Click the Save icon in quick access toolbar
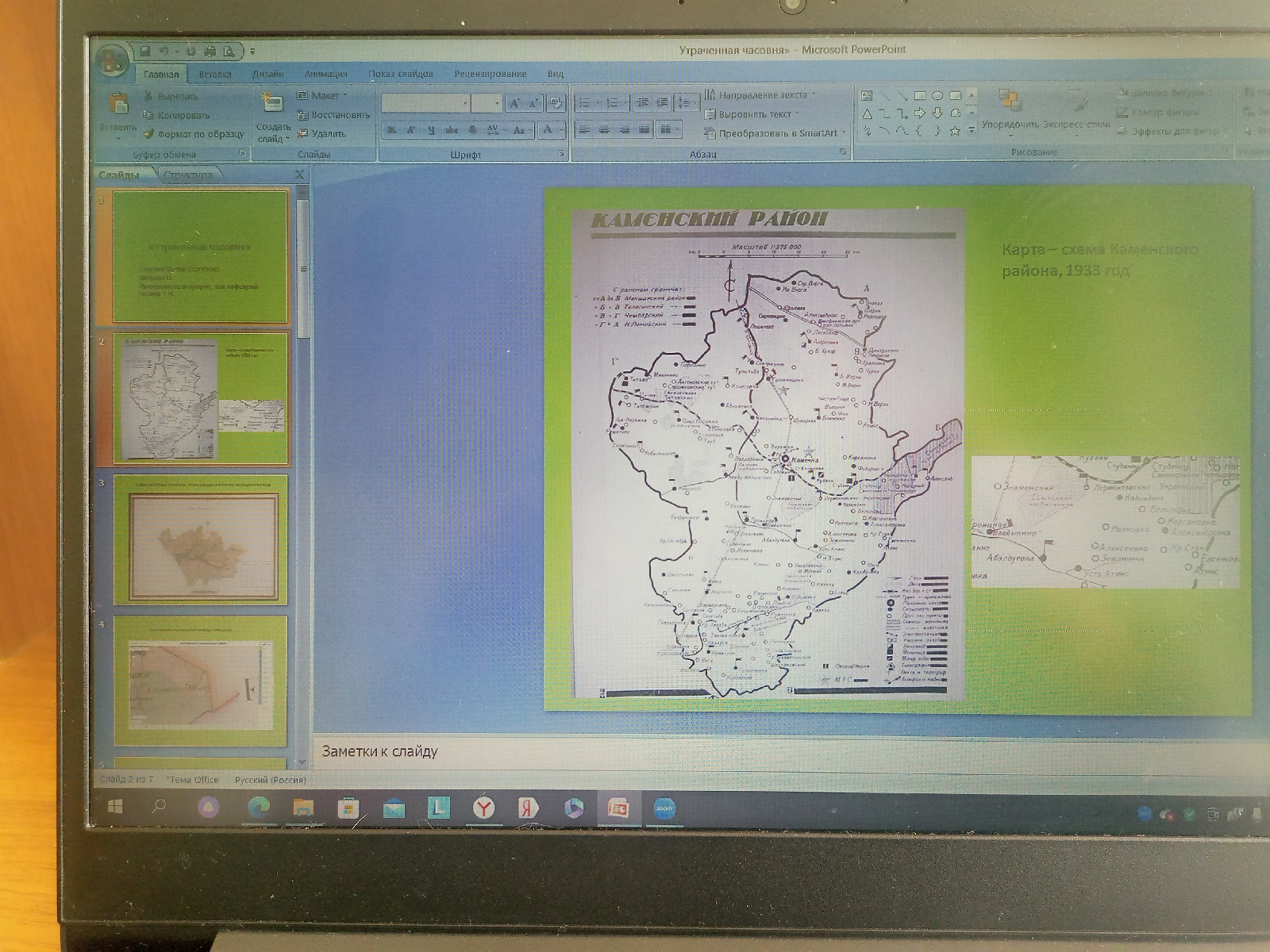This screenshot has width=1270, height=952. click(145, 52)
